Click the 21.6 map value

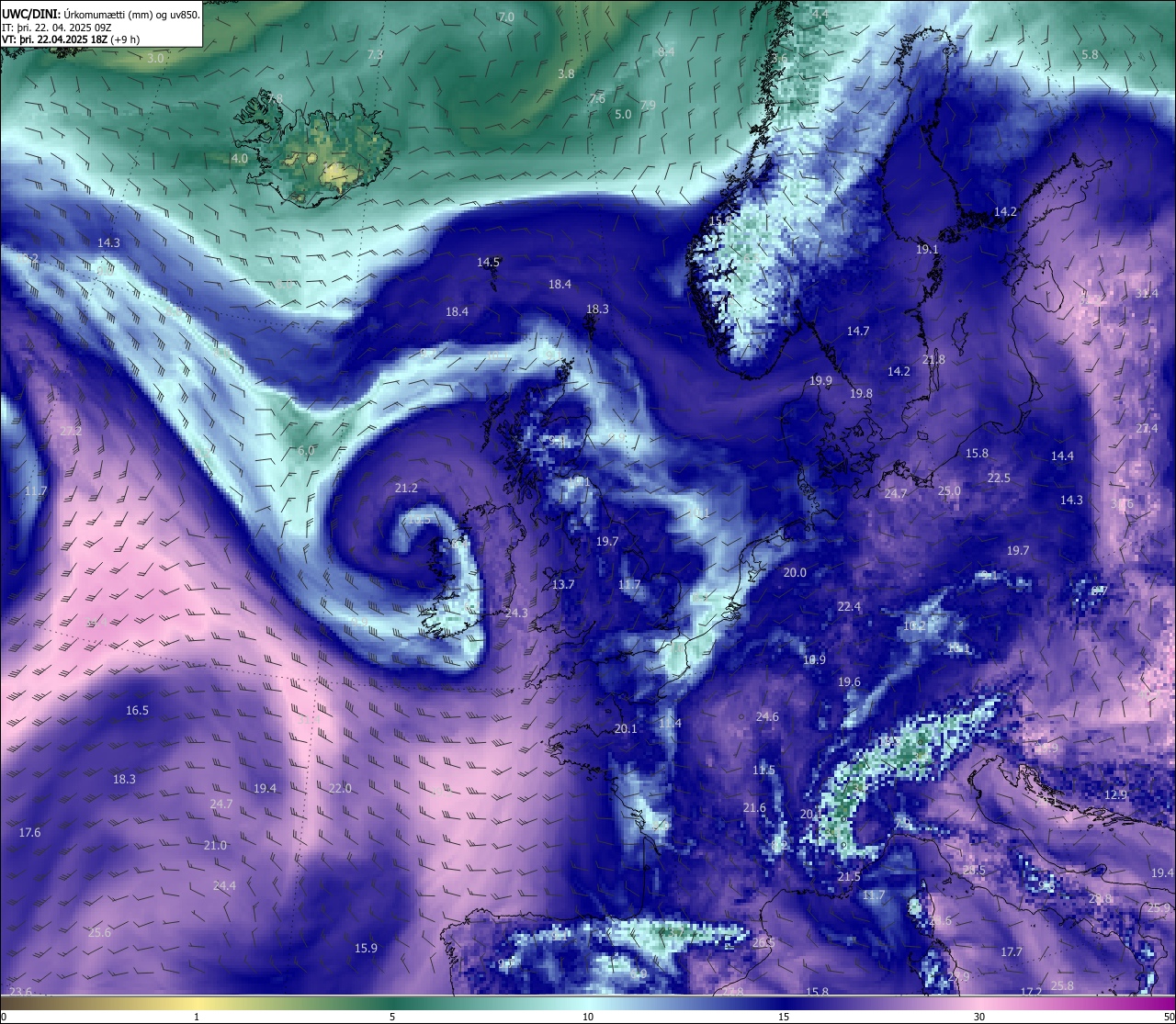pyautogui.click(x=754, y=808)
